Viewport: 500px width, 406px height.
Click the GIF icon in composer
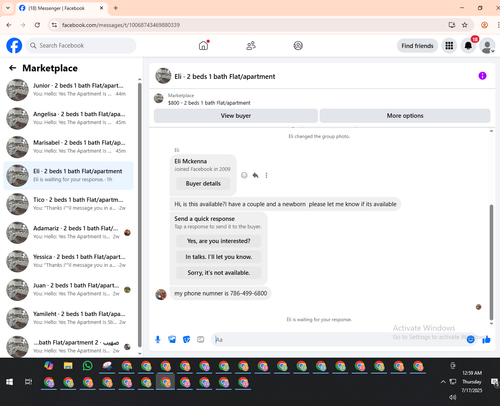(x=200, y=339)
